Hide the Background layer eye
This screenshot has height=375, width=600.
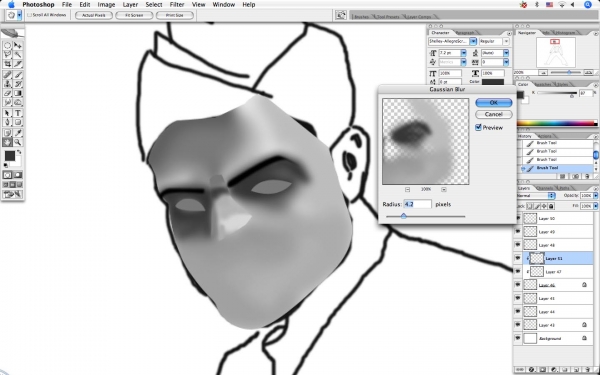click(x=518, y=338)
